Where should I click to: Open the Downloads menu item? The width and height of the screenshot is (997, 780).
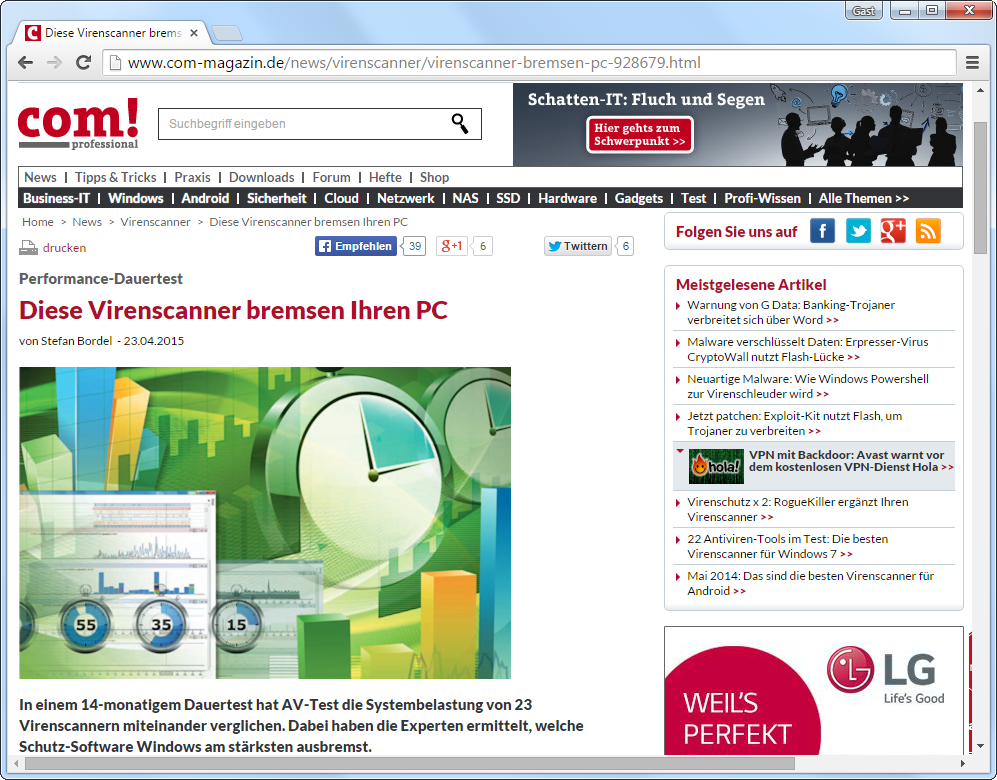261,177
